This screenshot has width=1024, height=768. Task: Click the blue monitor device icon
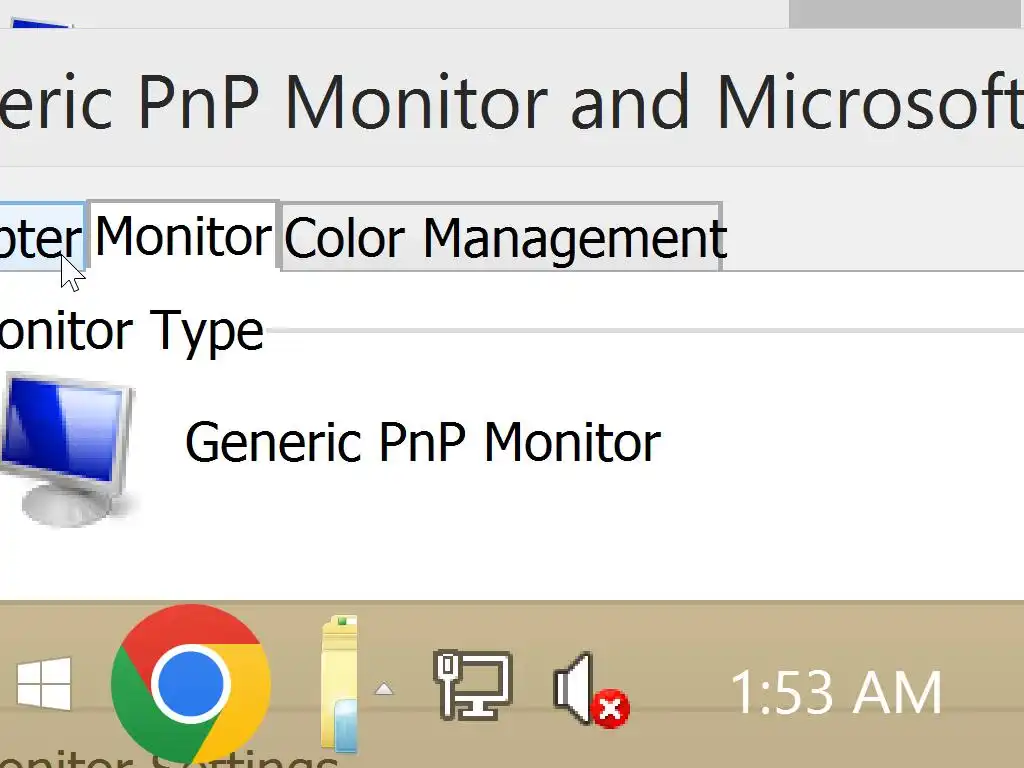click(x=68, y=440)
